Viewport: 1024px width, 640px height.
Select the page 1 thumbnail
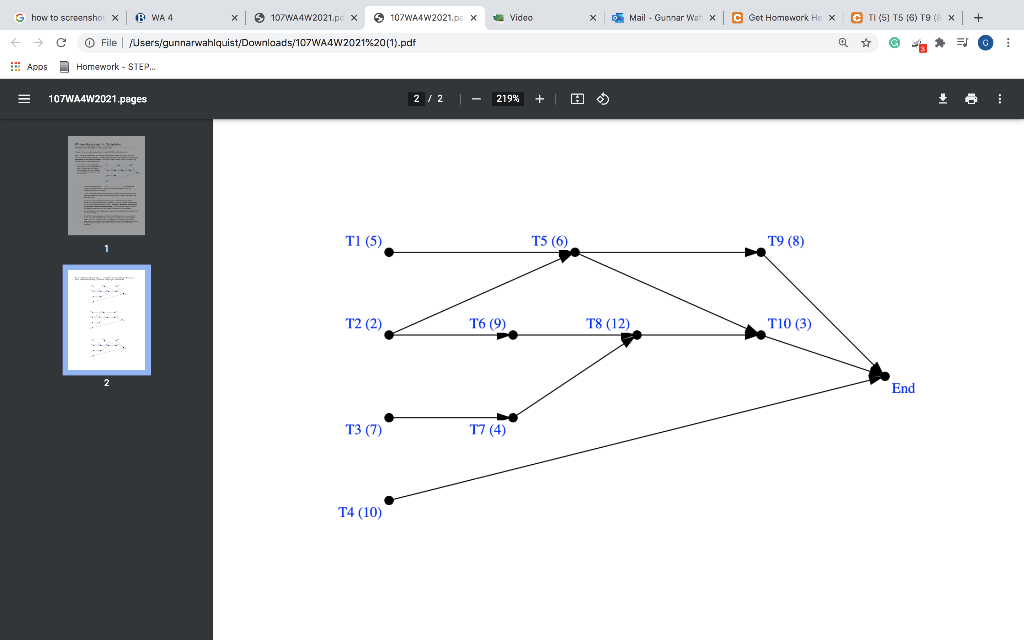pyautogui.click(x=106, y=185)
